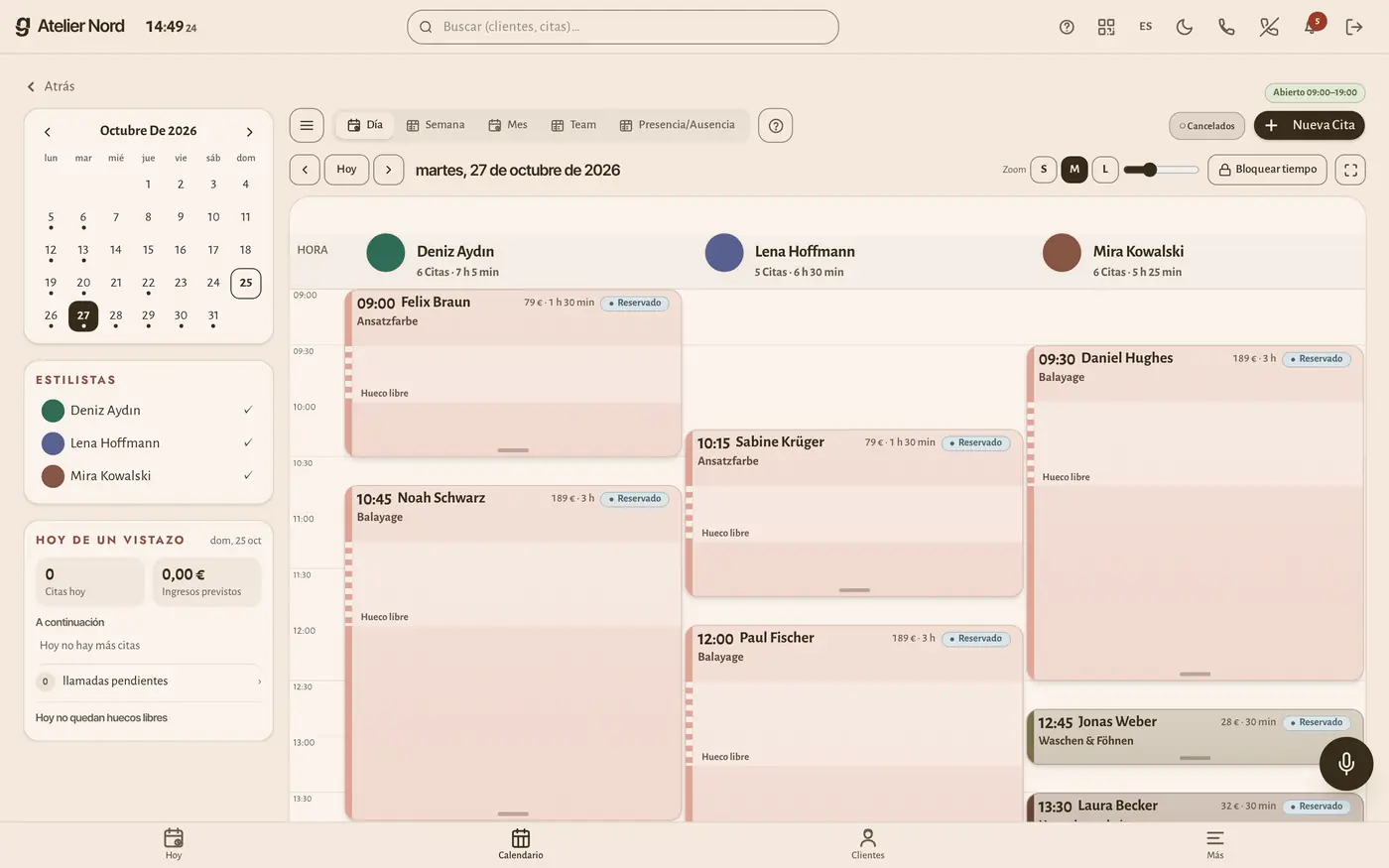
Task: Click the phone call icon
Action: (x=1226, y=27)
